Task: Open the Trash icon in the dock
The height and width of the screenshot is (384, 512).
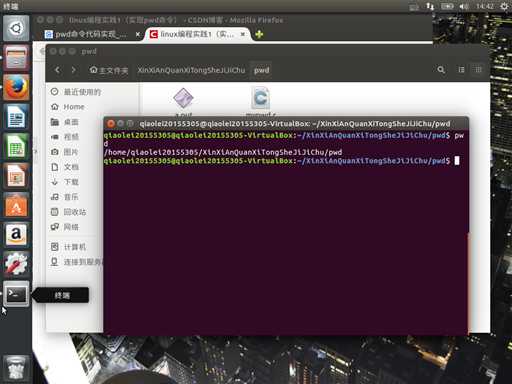Action: 16,368
